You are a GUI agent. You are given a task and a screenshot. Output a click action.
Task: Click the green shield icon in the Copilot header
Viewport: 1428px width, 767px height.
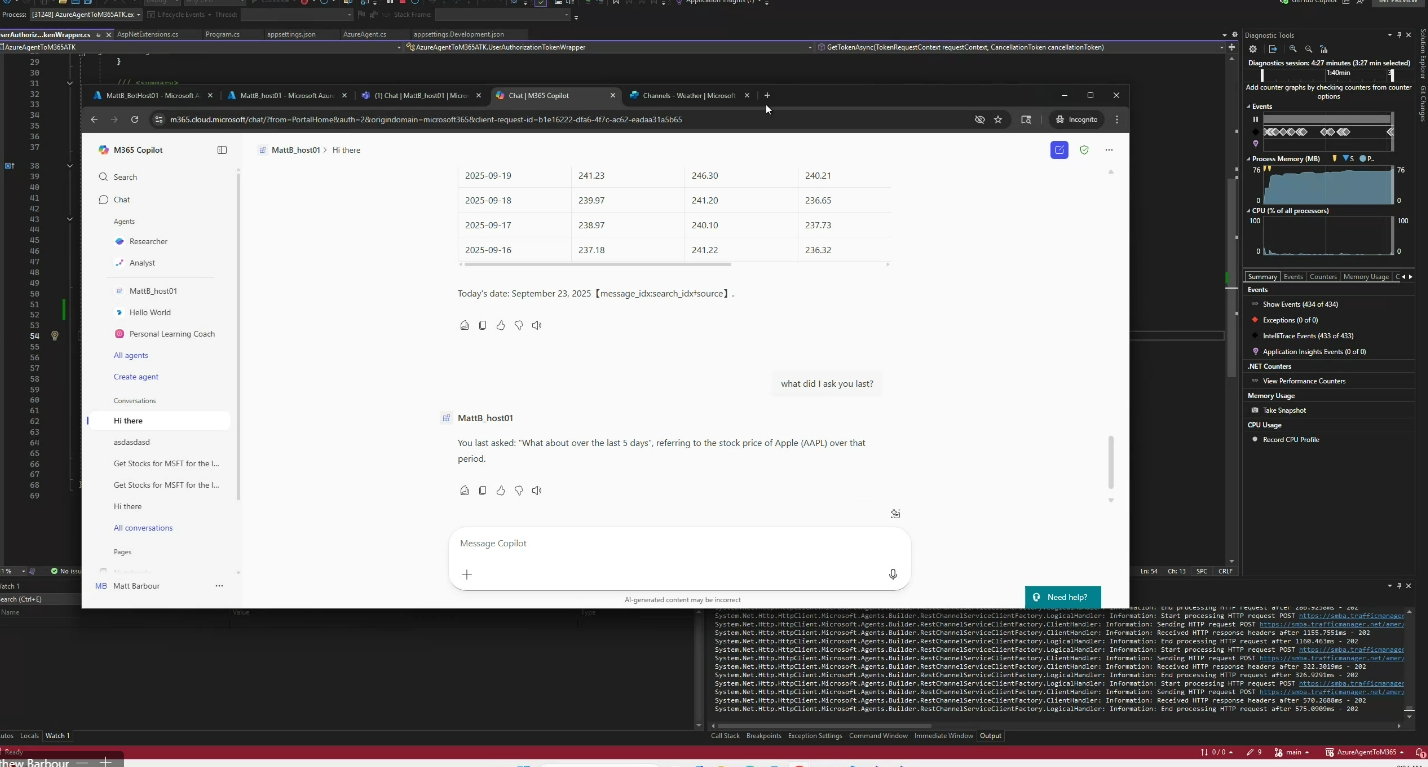[1084, 150]
